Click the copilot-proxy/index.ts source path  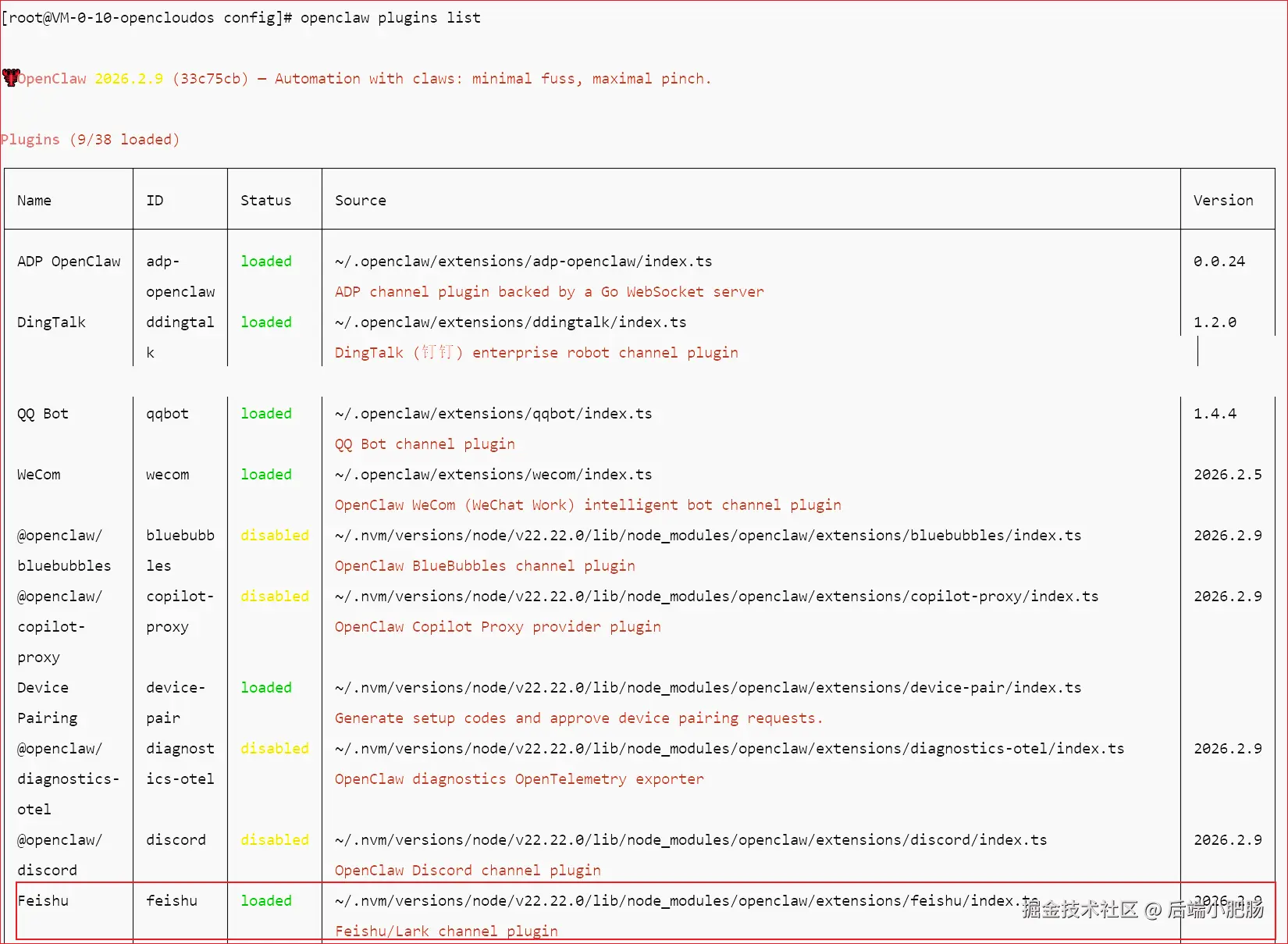pyautogui.click(x=717, y=597)
